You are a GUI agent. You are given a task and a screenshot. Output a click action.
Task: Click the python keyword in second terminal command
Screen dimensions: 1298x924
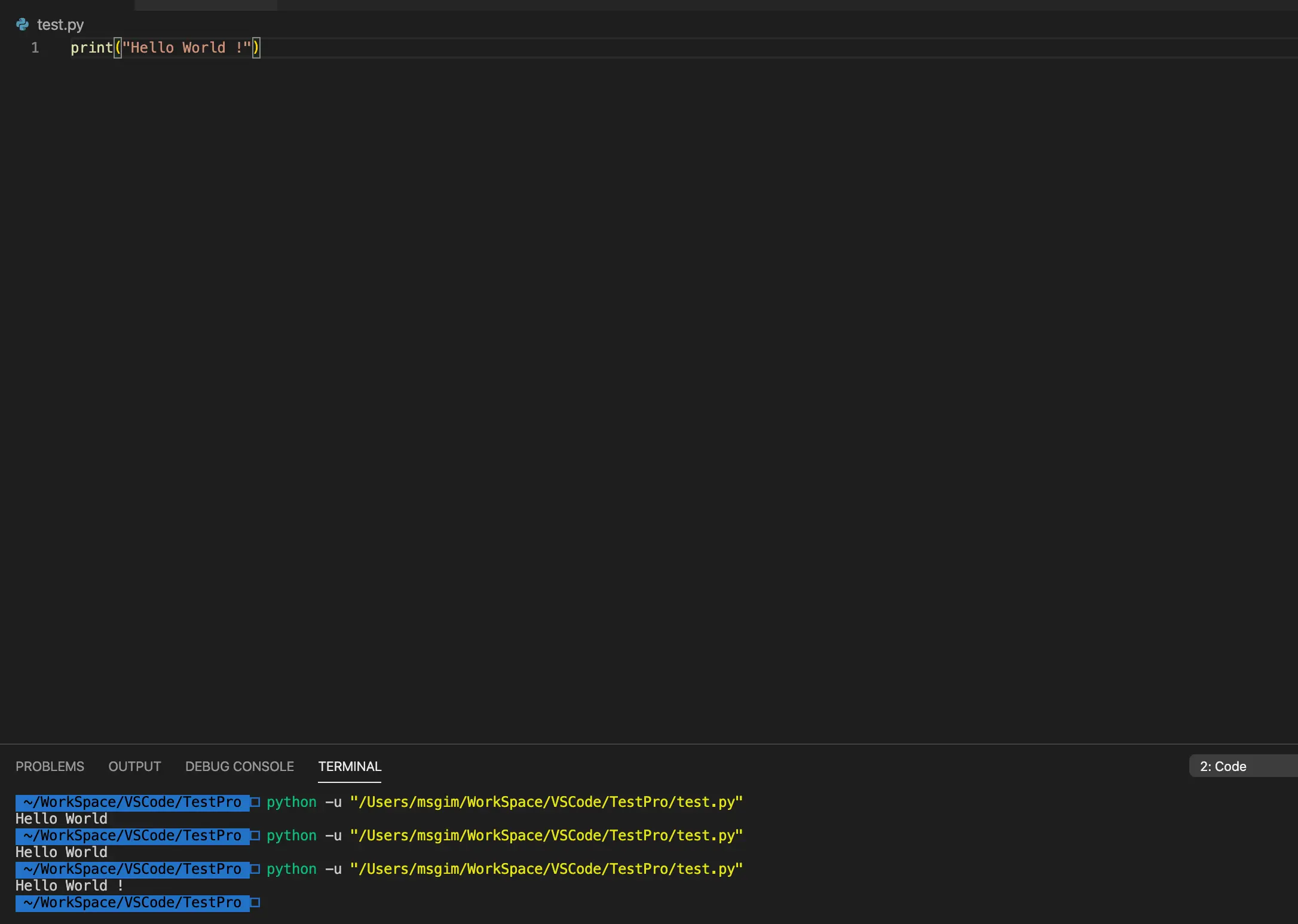pyautogui.click(x=291, y=836)
